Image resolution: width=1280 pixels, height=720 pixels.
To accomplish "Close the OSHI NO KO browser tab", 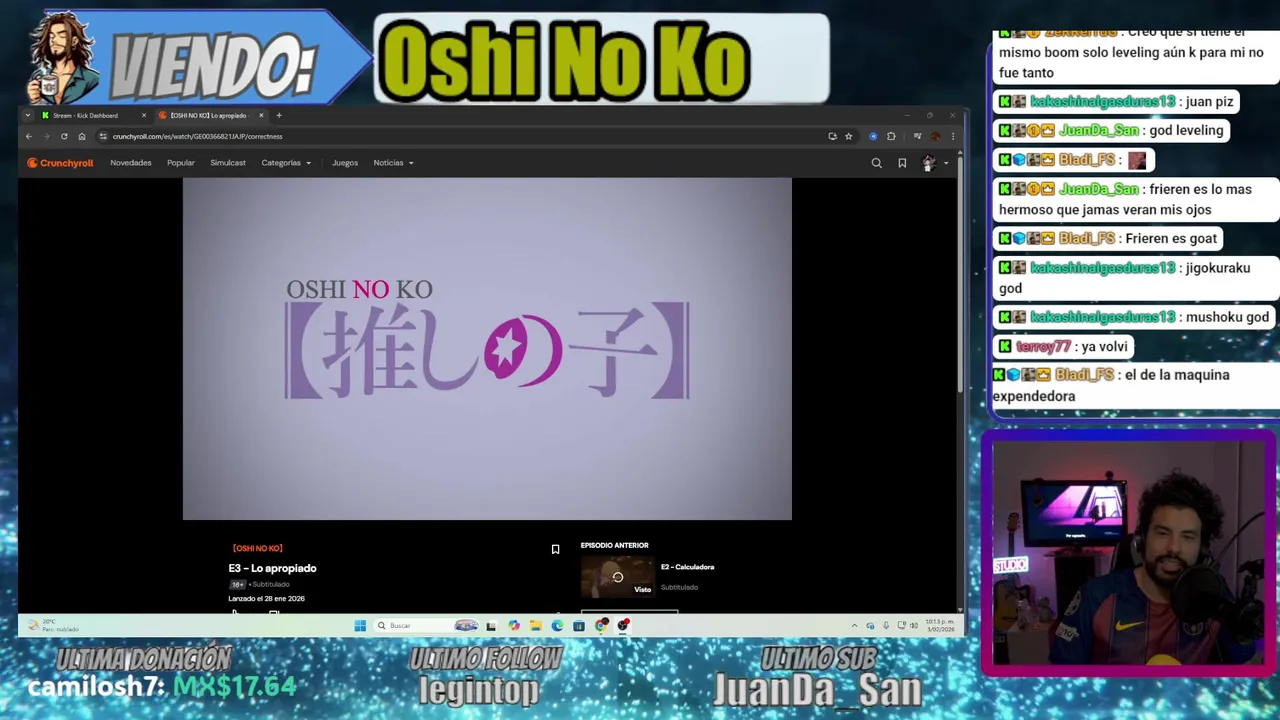I will click(x=261, y=115).
